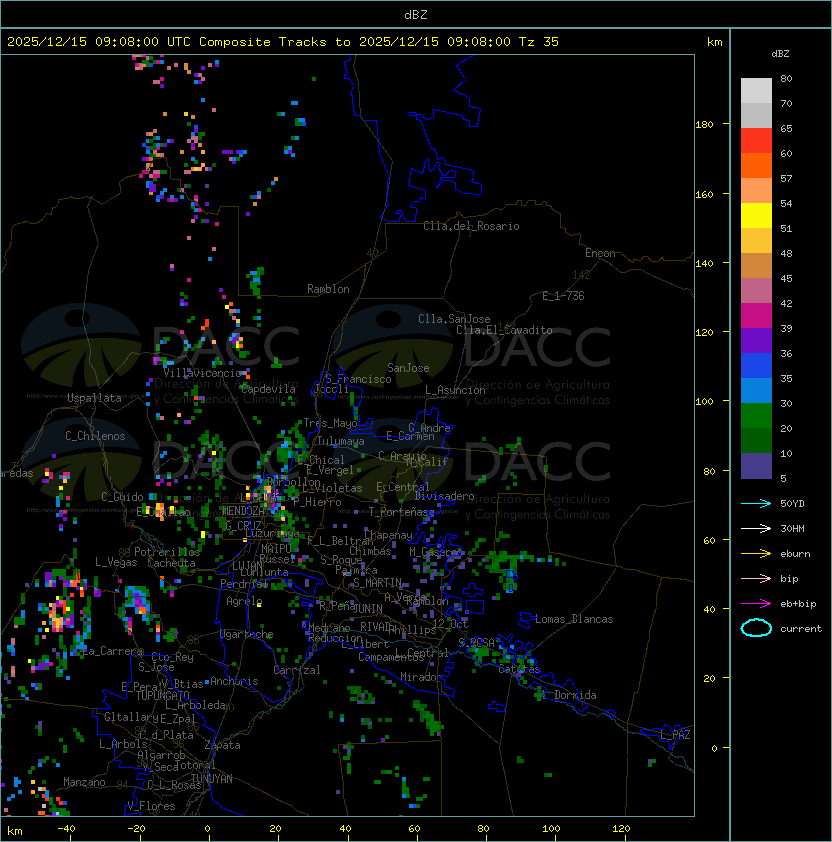Click the cyan 'current' ellipse symbol

tap(756, 628)
